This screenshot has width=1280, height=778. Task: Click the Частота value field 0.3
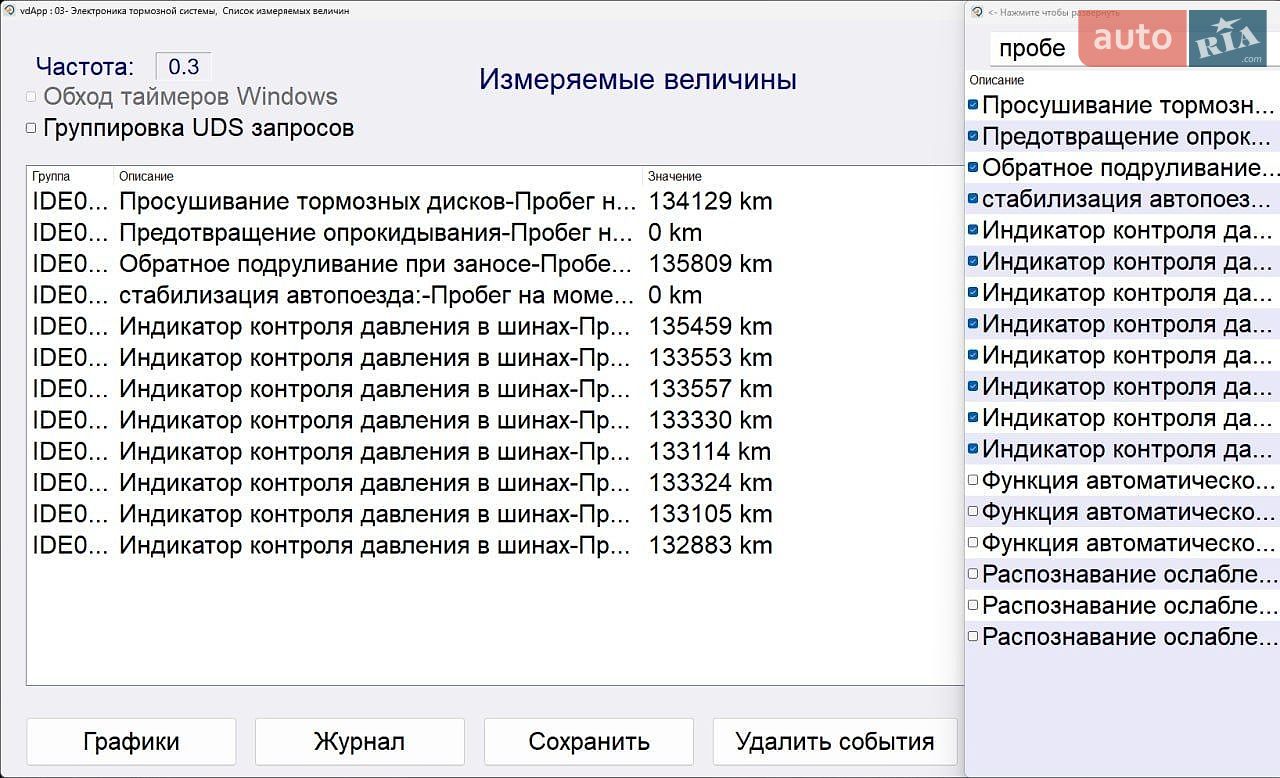point(183,67)
